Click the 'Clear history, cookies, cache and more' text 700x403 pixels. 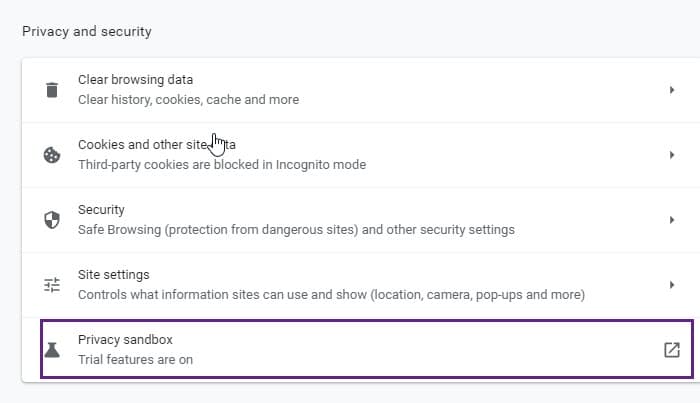[x=188, y=100]
